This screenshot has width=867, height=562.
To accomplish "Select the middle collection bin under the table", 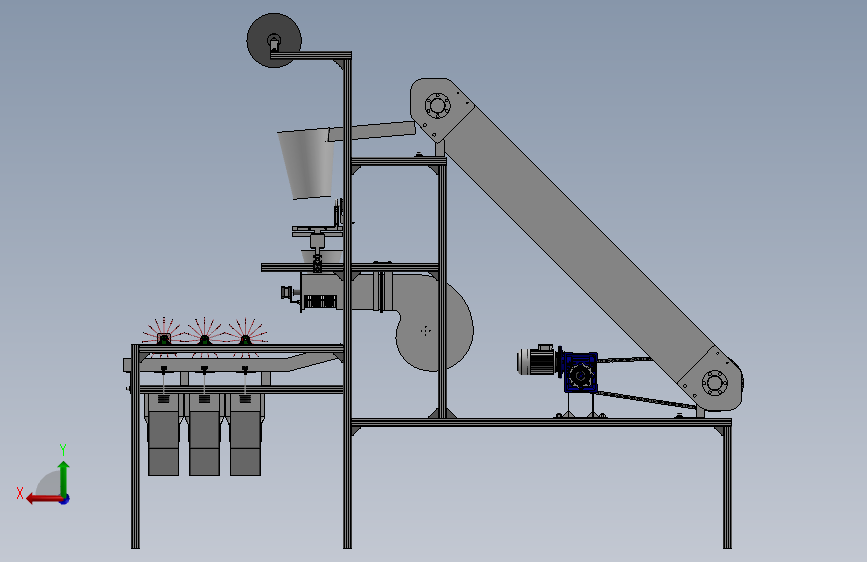I will (204, 435).
